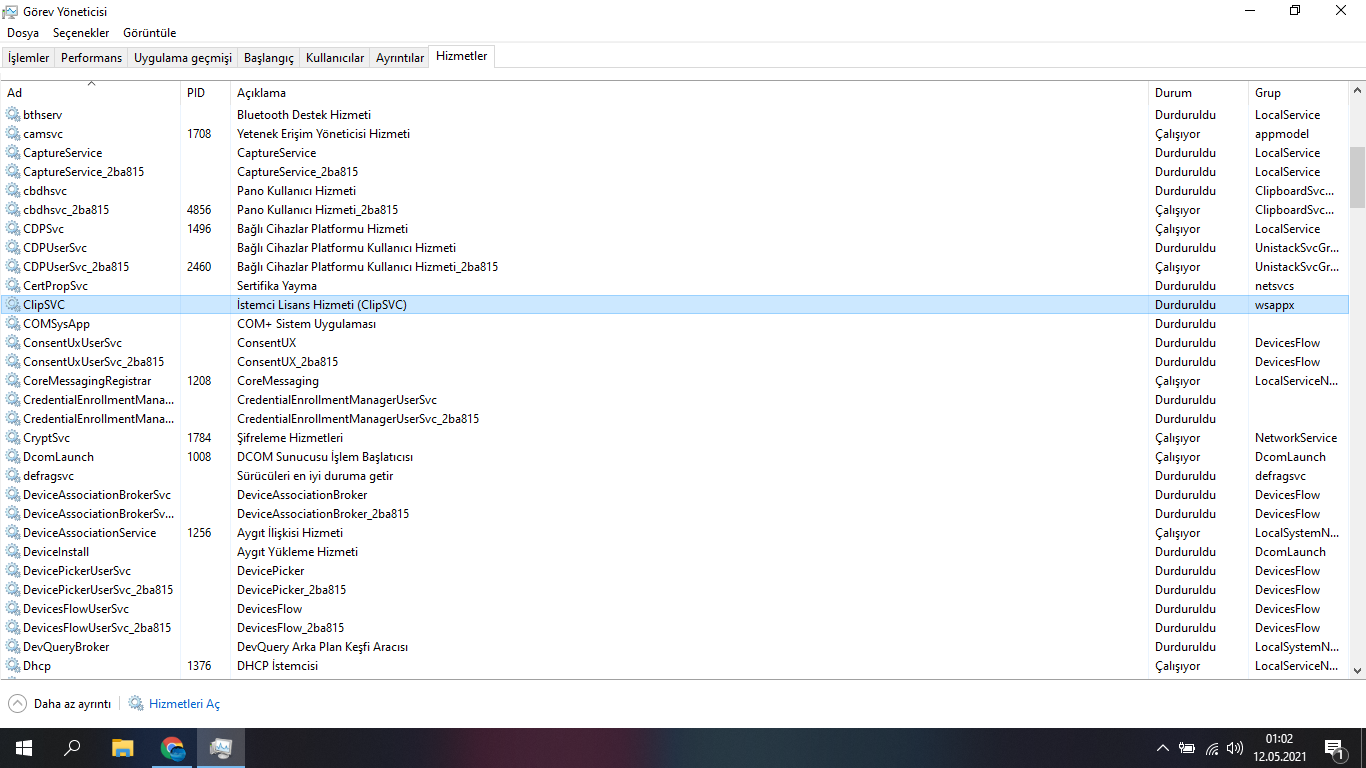Open the Dosya menu
1366x768 pixels.
(x=23, y=33)
